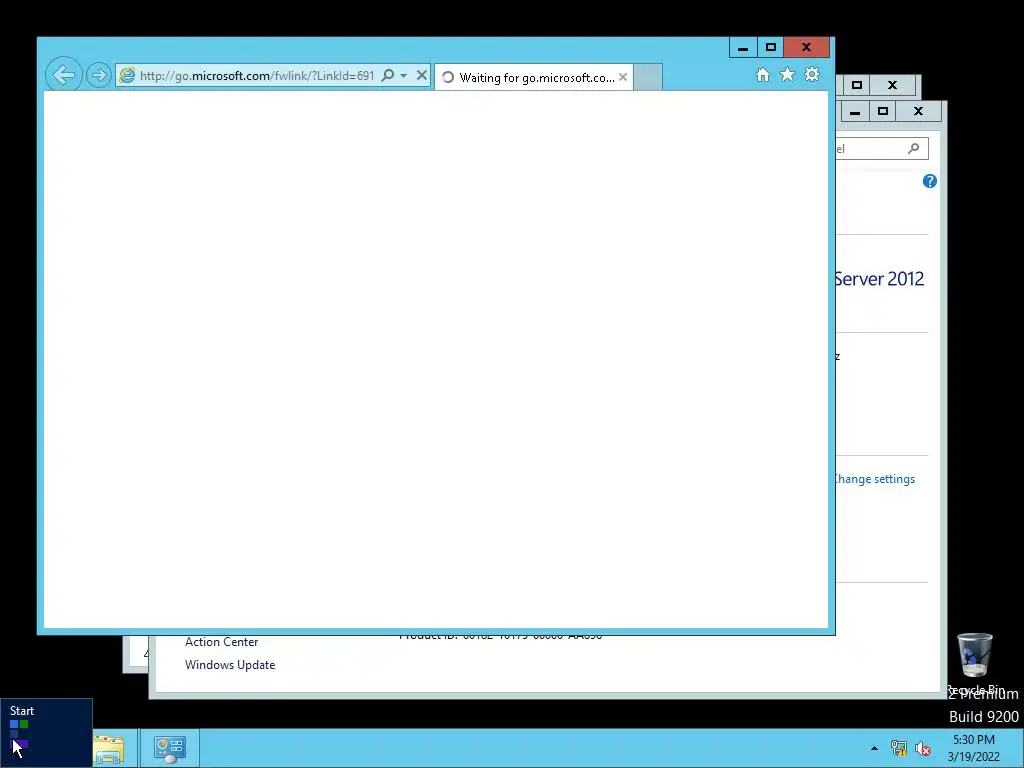The width and height of the screenshot is (1024, 768).
Task: Open the Internet Explorer Tools gear
Action: coord(812,74)
